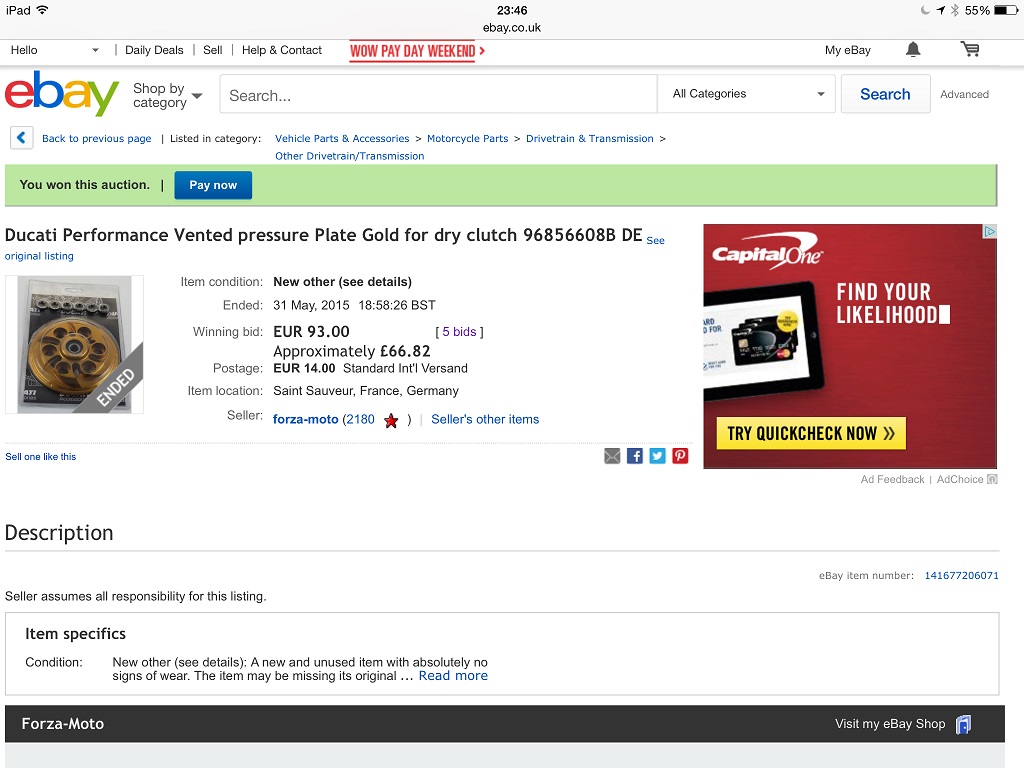
Task: Open the Shop by category dropdown
Action: point(168,95)
